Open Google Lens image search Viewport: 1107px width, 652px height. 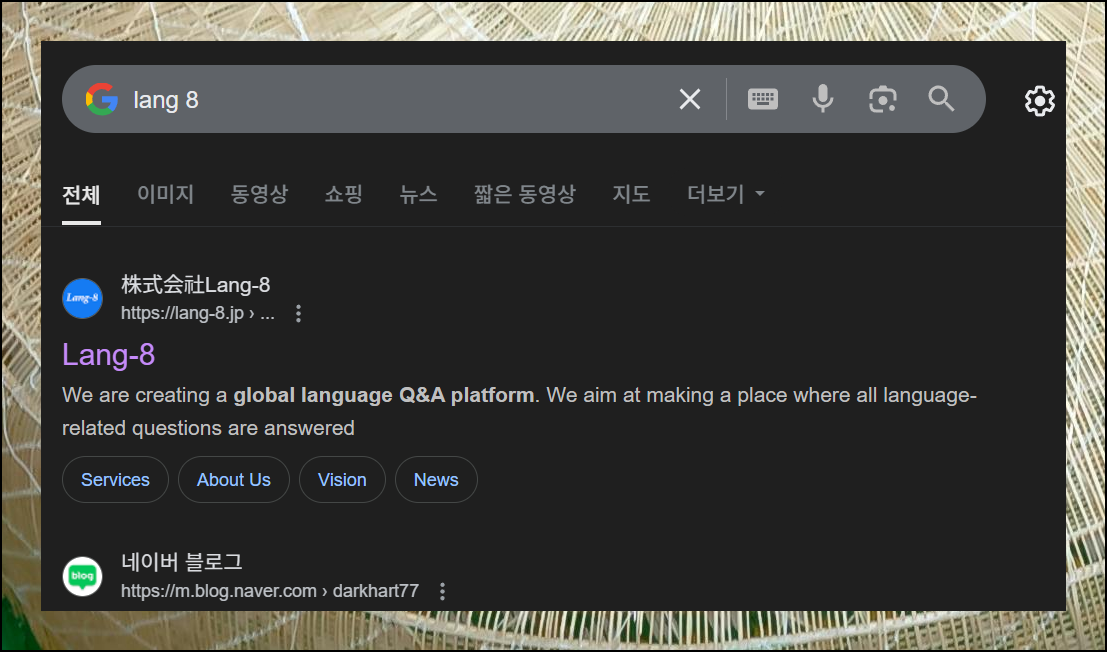click(882, 99)
